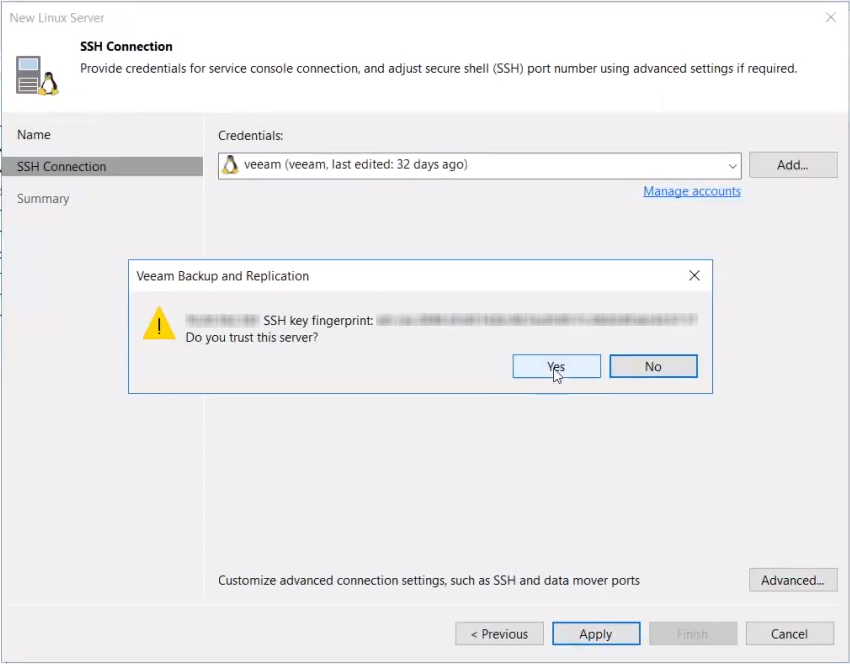Click the Linux server header icon
The width and height of the screenshot is (850, 664).
coord(37,75)
